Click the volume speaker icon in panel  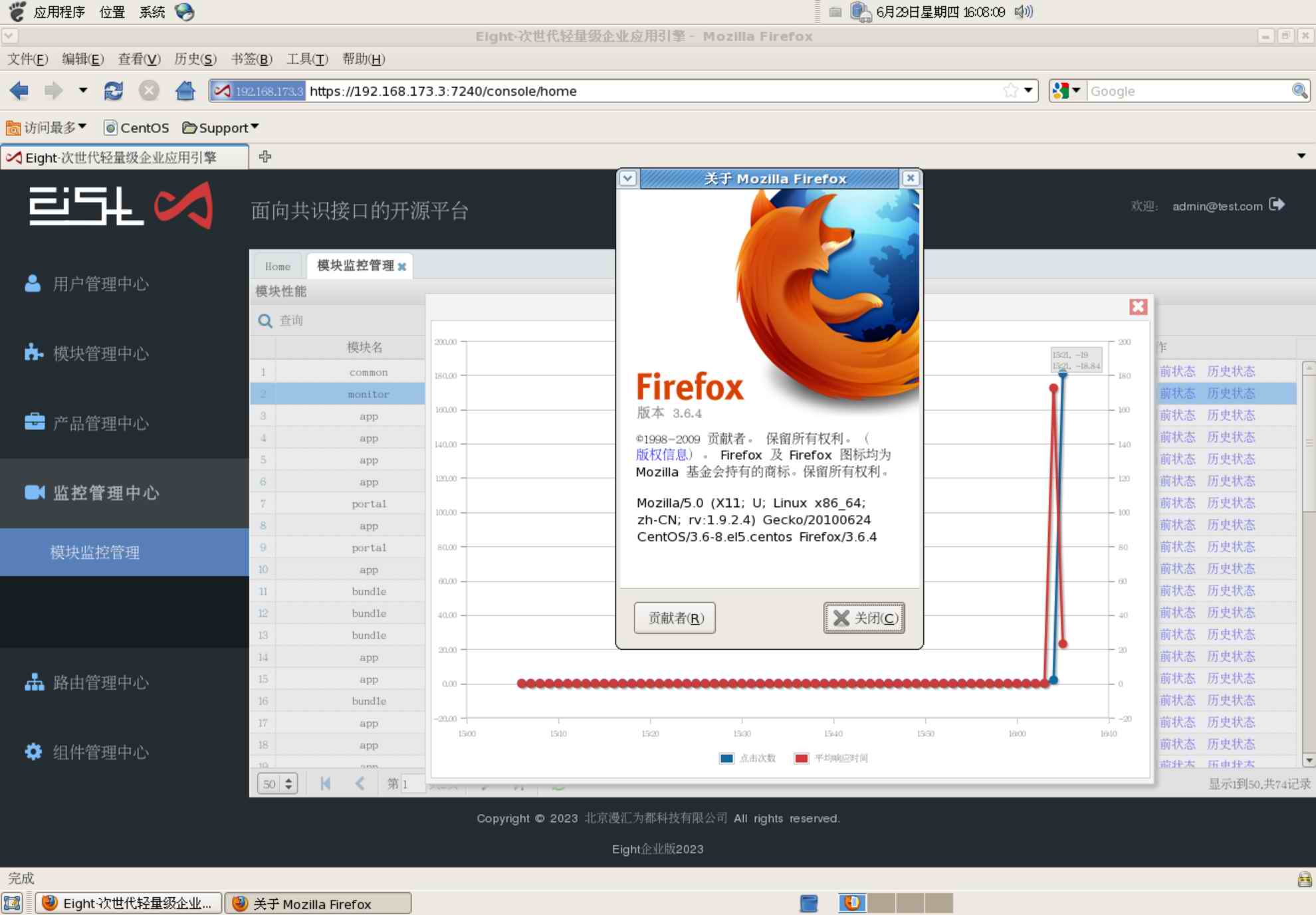1024,12
